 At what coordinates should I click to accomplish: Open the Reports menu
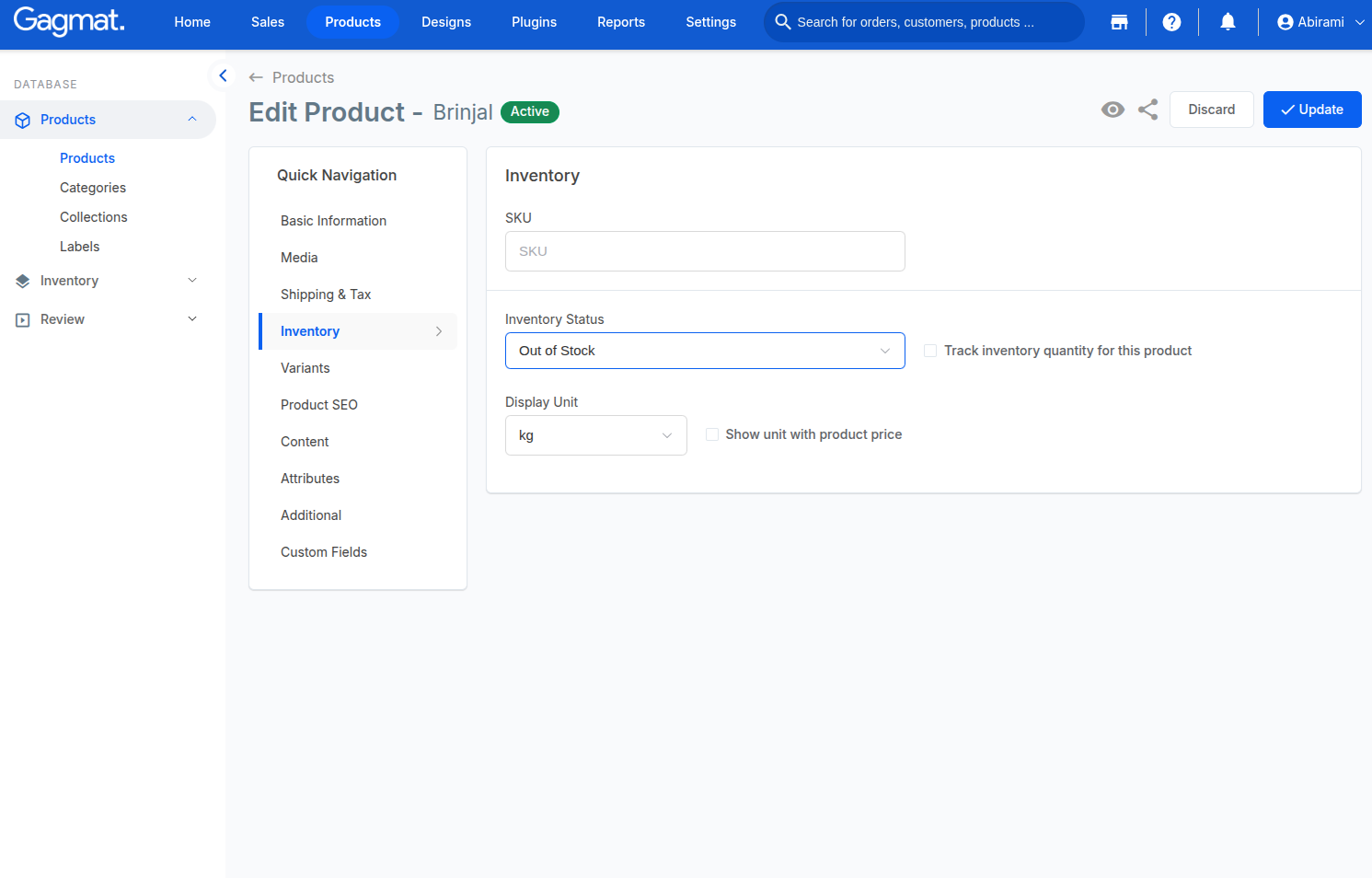[x=621, y=22]
